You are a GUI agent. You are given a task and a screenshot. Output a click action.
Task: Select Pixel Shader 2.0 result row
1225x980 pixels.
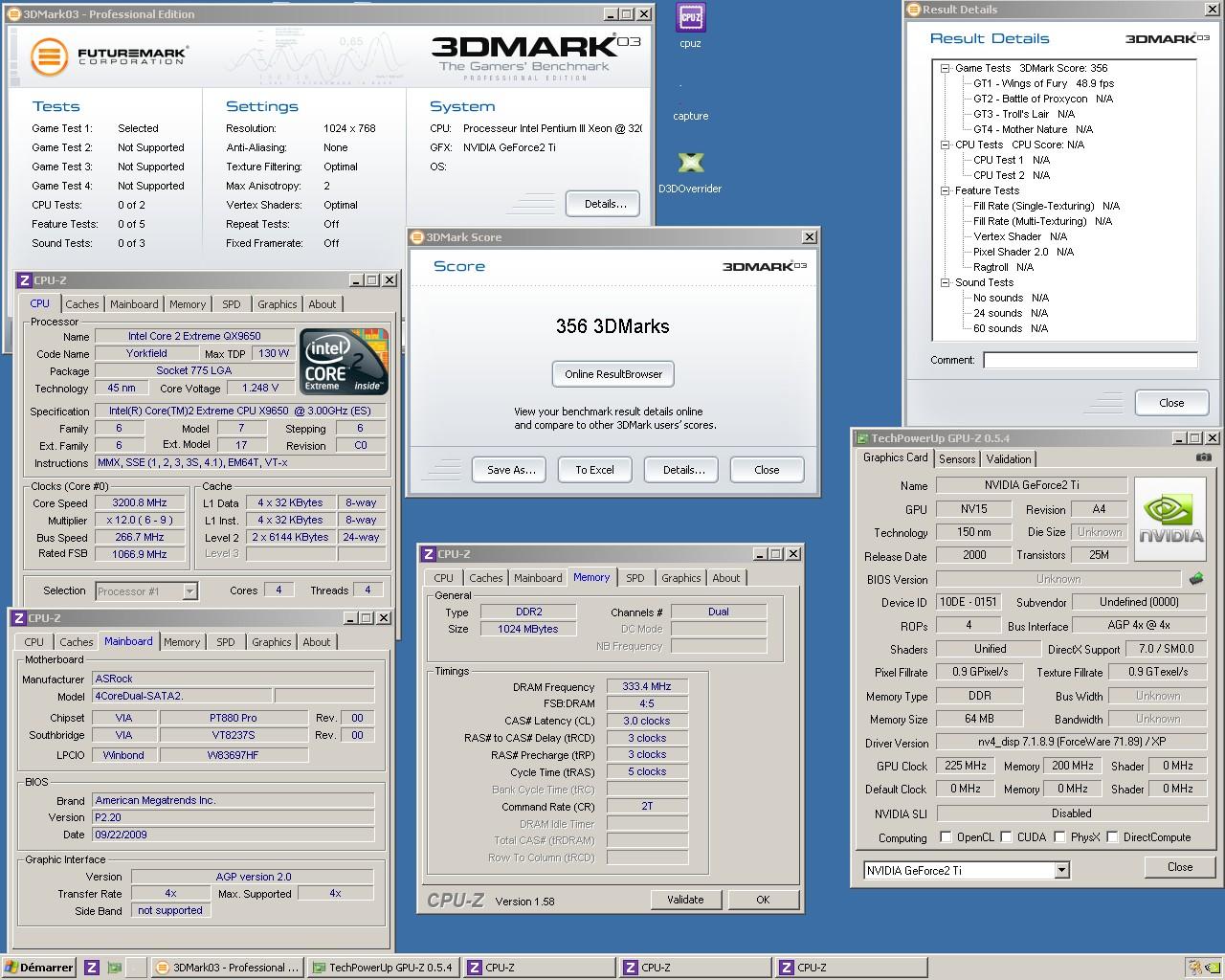point(1023,252)
